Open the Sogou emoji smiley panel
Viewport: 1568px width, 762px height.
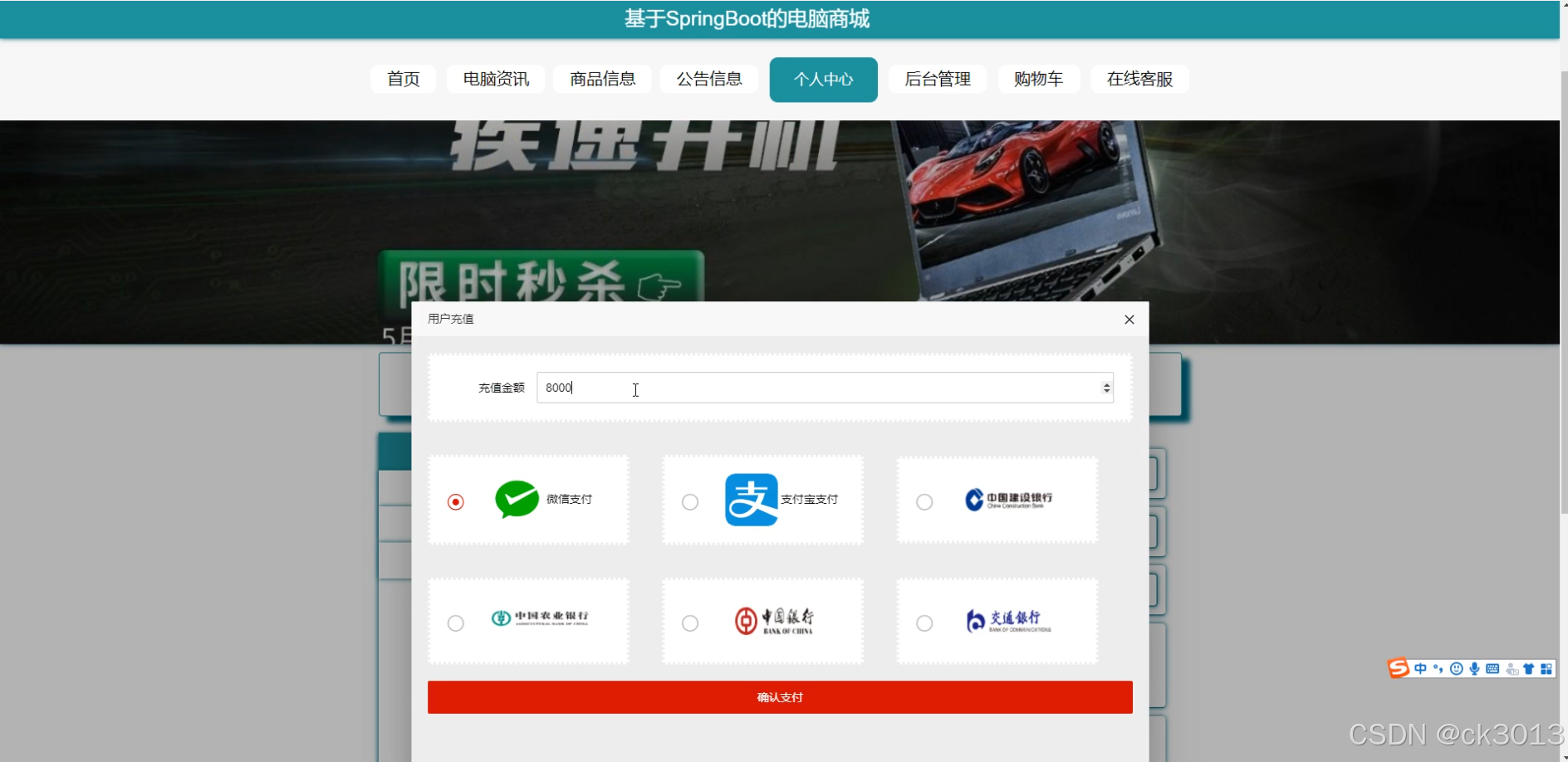click(x=1456, y=668)
